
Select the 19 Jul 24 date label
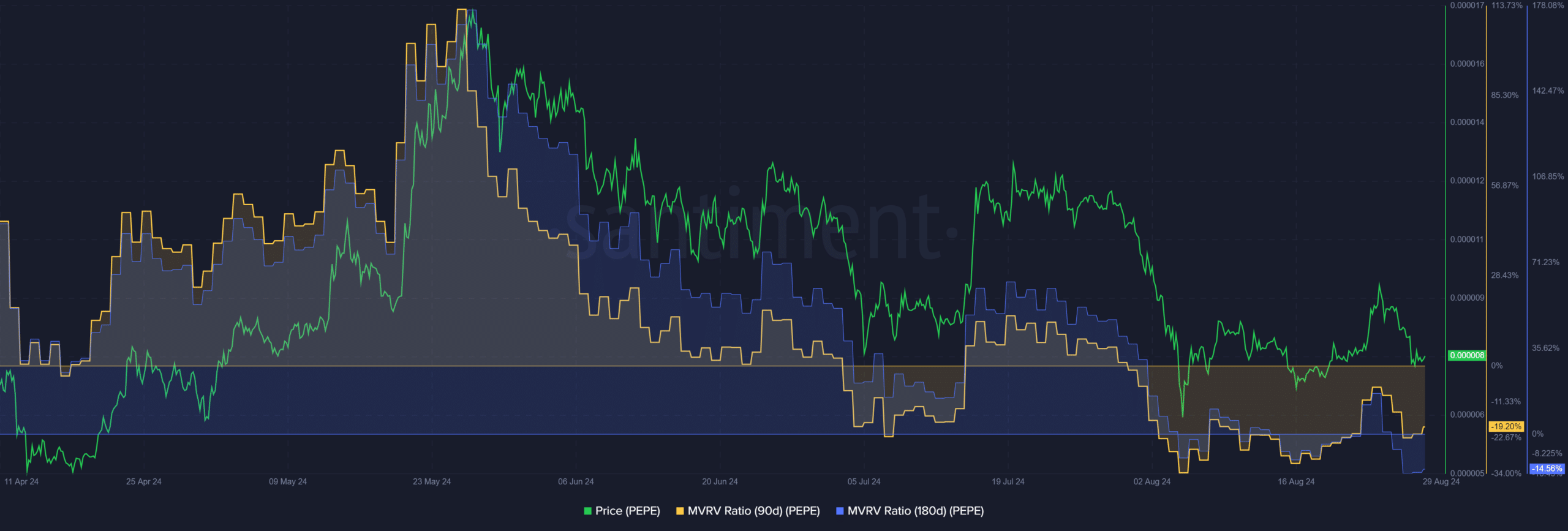click(x=1008, y=481)
